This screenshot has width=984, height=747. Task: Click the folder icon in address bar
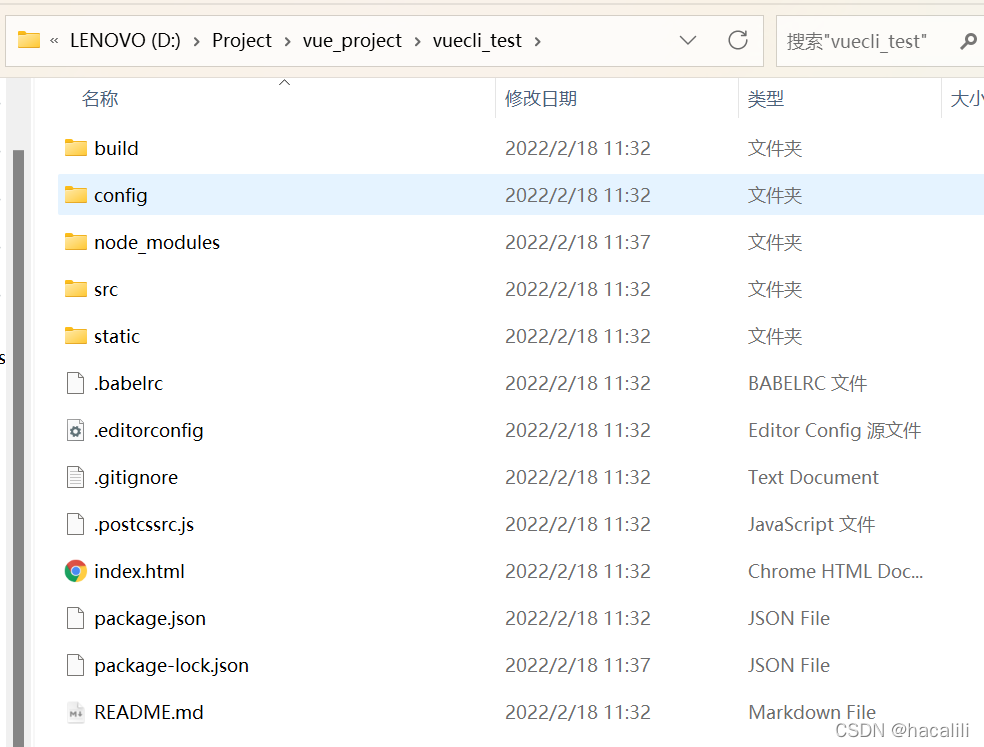[x=29, y=40]
